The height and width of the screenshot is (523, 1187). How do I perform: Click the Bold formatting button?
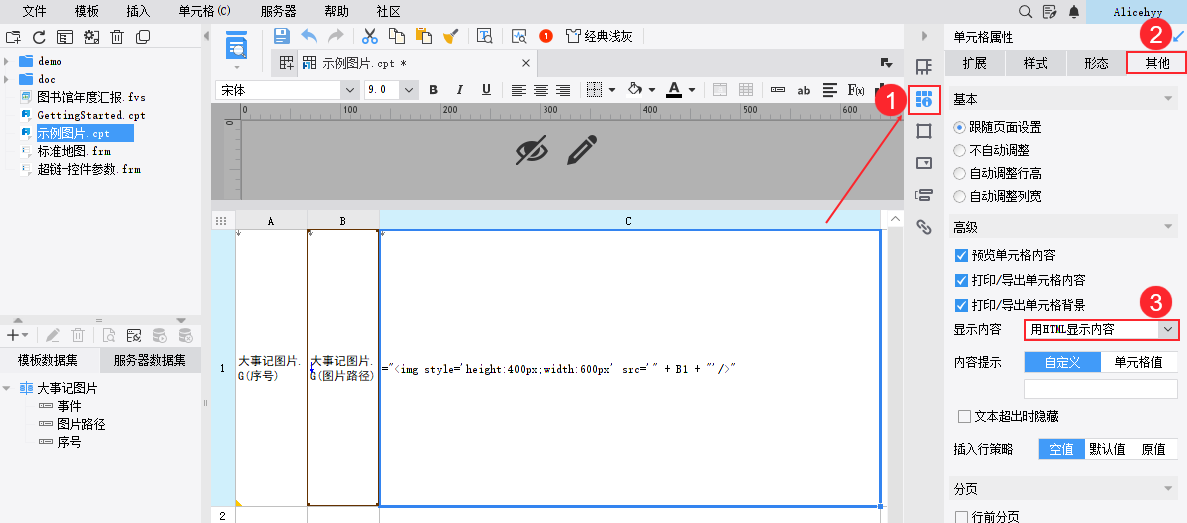pos(434,90)
